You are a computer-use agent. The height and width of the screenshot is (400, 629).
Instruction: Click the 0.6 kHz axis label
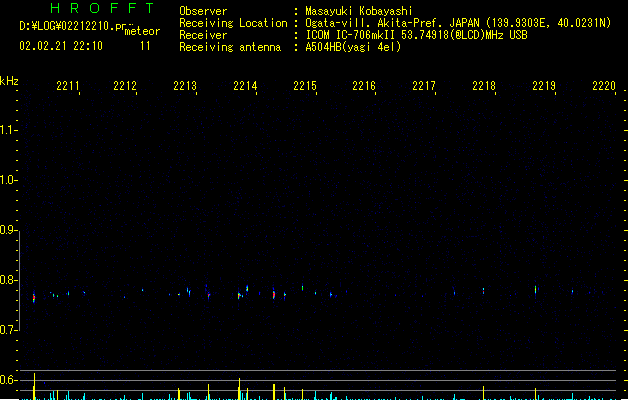tap(8, 380)
